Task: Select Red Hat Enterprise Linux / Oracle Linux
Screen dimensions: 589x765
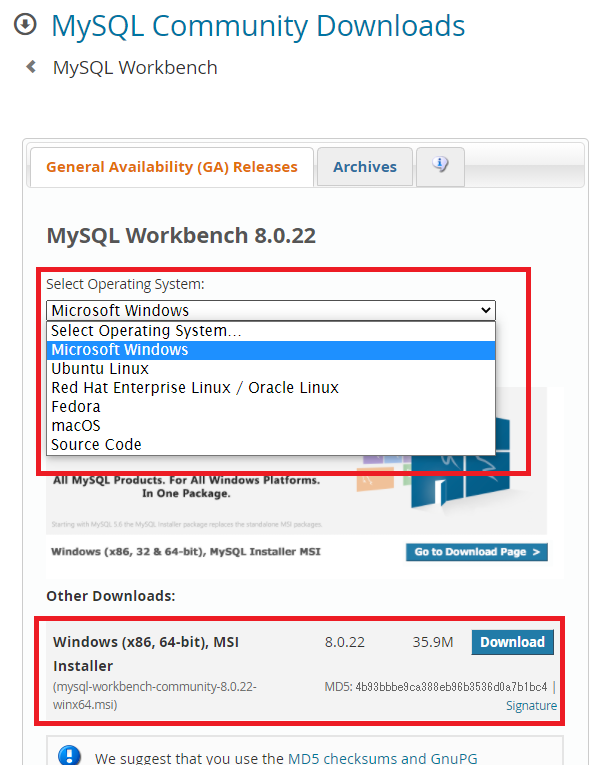Action: [x=271, y=388]
